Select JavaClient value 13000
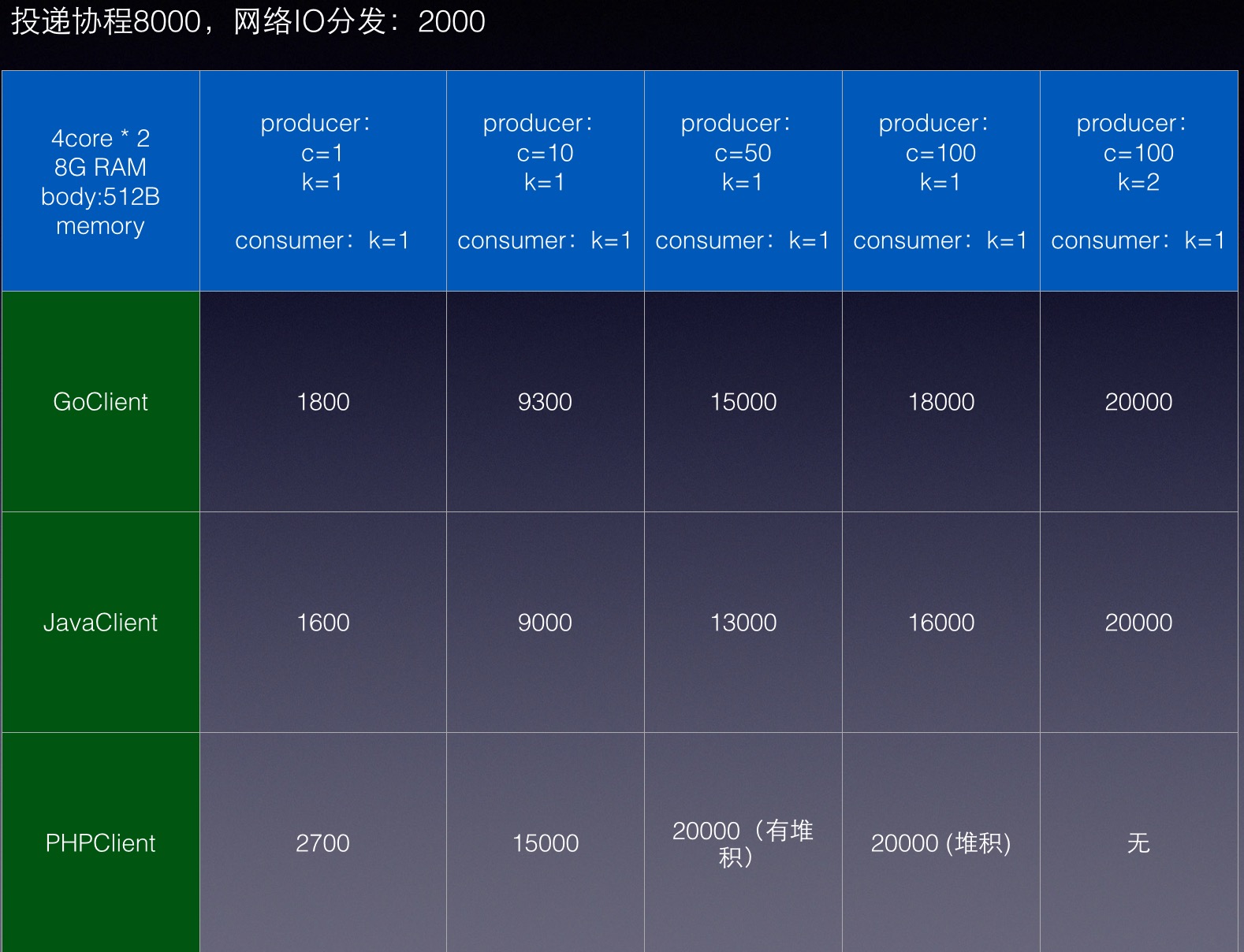The width and height of the screenshot is (1244, 952). coord(743,623)
